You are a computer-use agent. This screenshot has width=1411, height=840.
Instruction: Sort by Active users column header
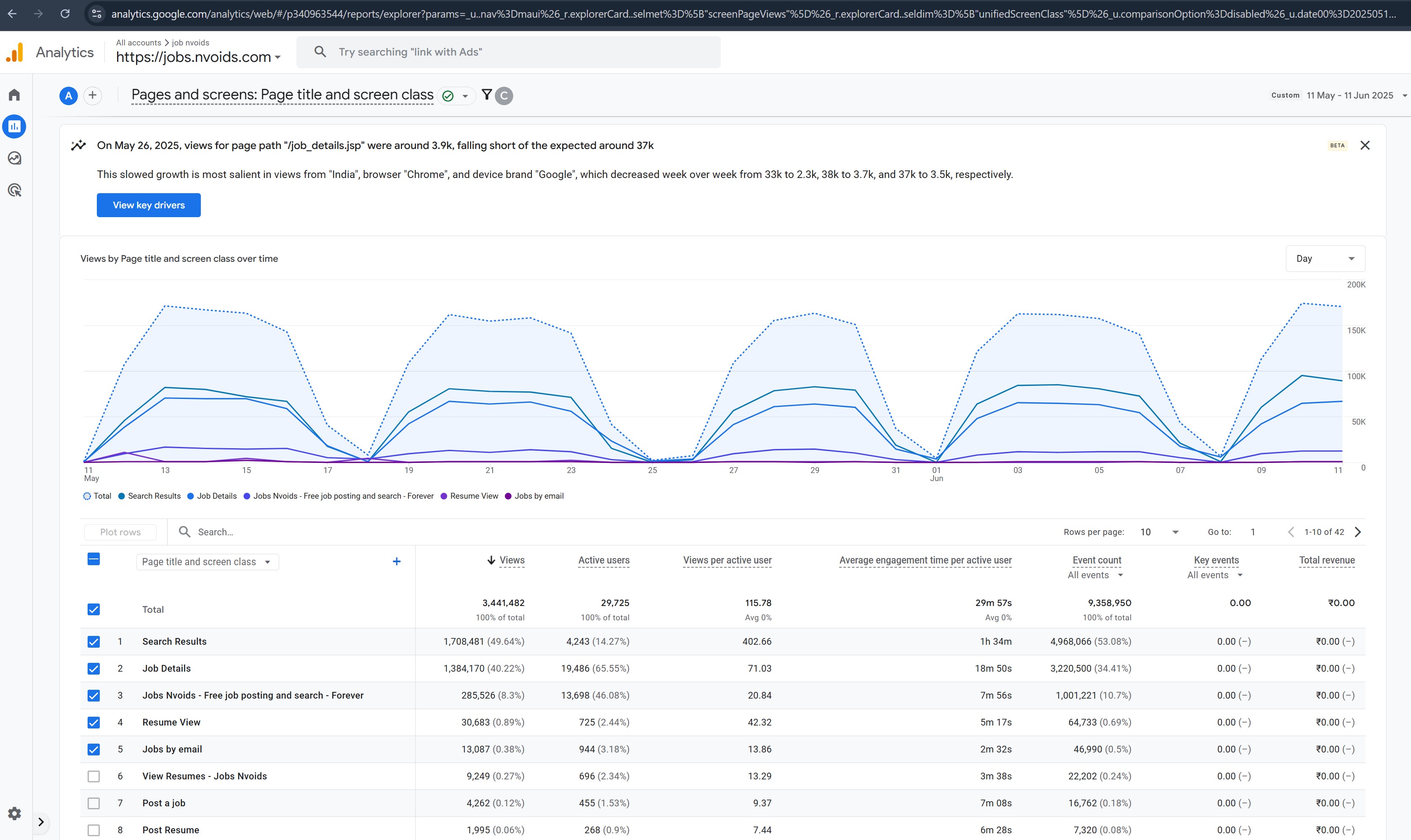coord(603,561)
